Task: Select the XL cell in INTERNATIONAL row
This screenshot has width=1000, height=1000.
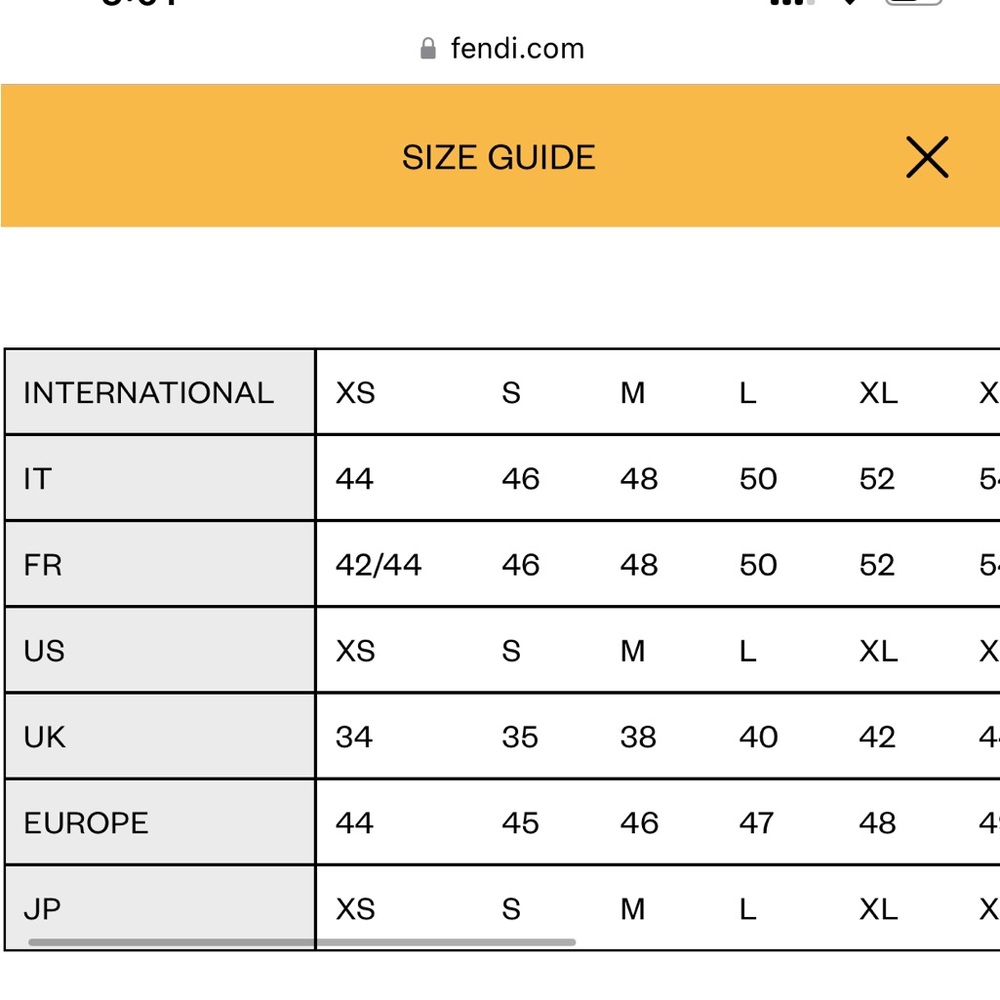Action: click(878, 393)
